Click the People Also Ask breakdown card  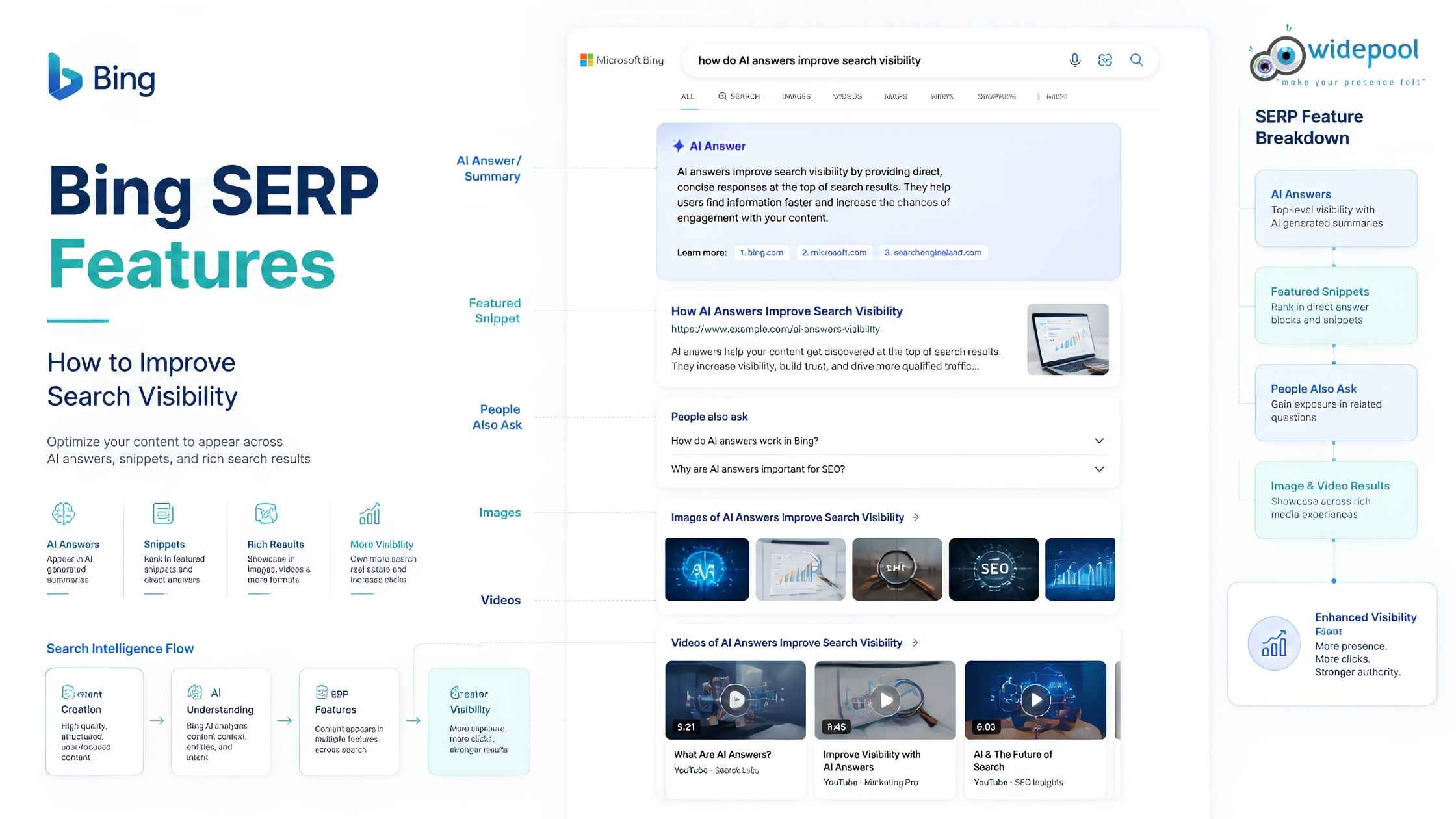1336,403
